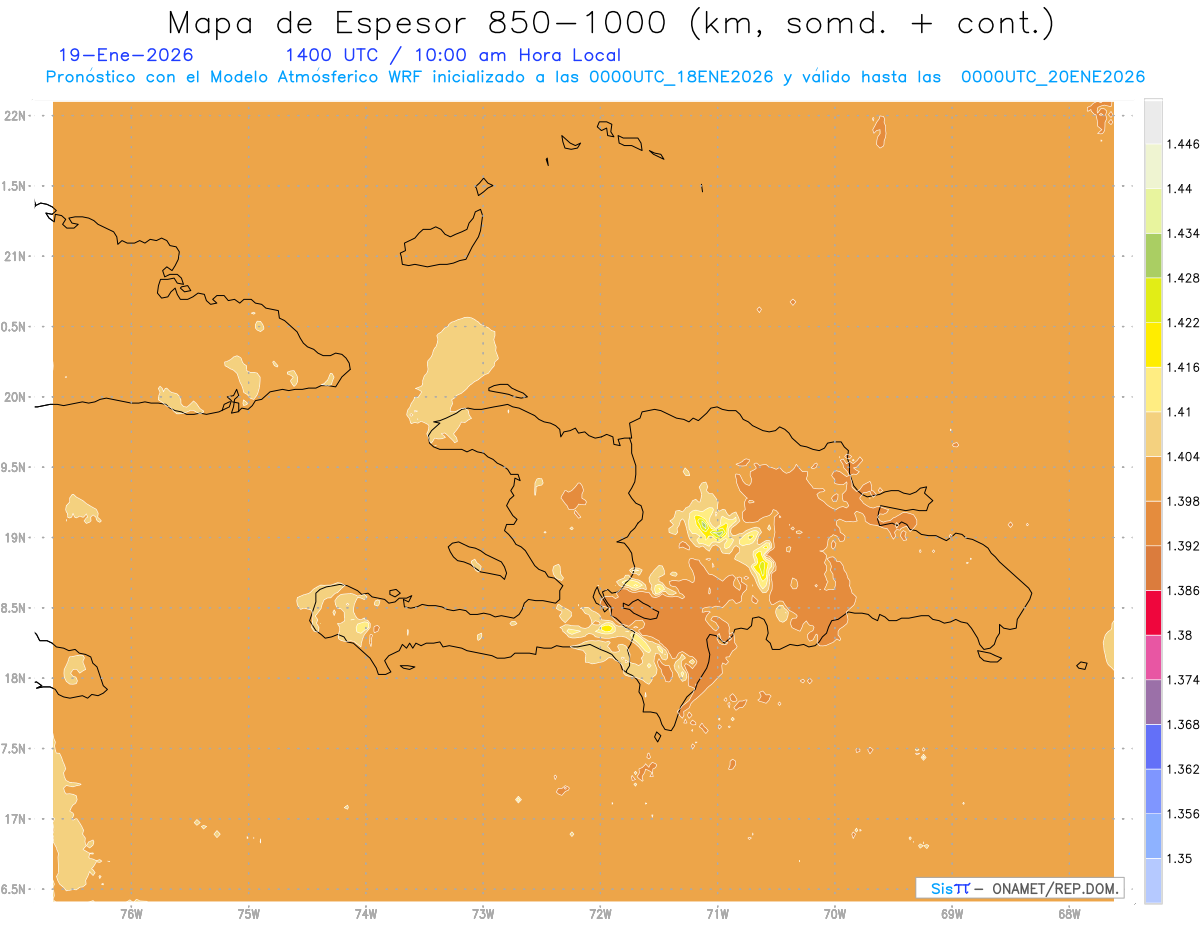Select the purple legend swatch between 1.368 and 1.374
The width and height of the screenshot is (1200, 927).
(x=1152, y=702)
